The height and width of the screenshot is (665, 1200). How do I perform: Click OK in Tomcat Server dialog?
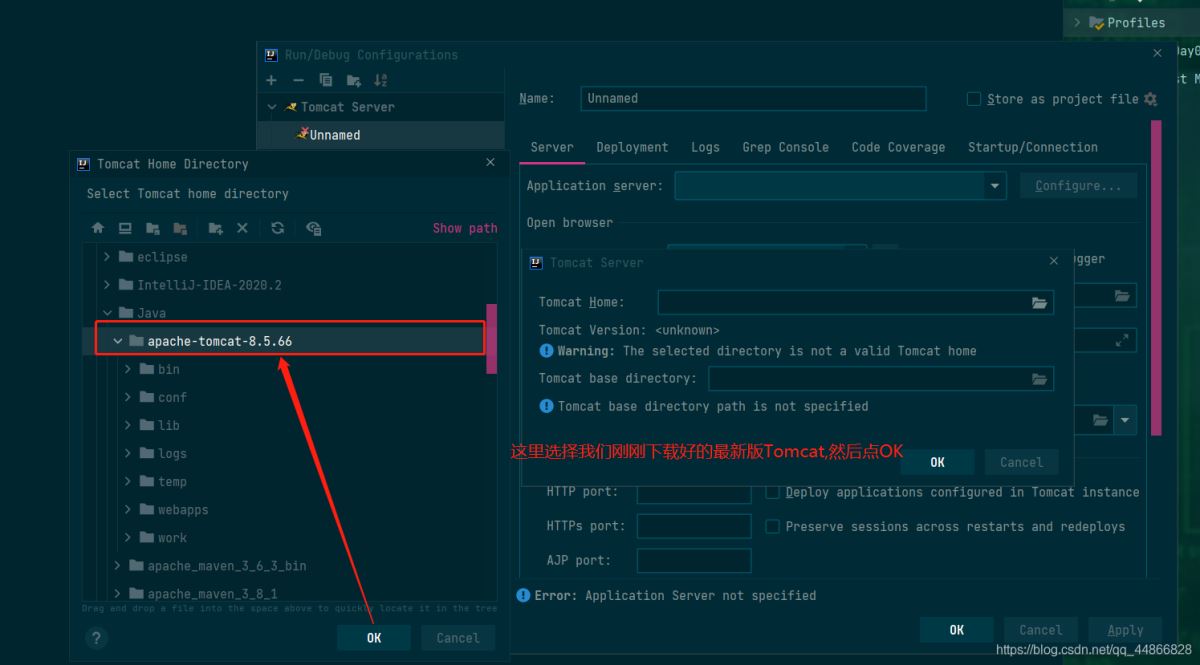[937, 462]
